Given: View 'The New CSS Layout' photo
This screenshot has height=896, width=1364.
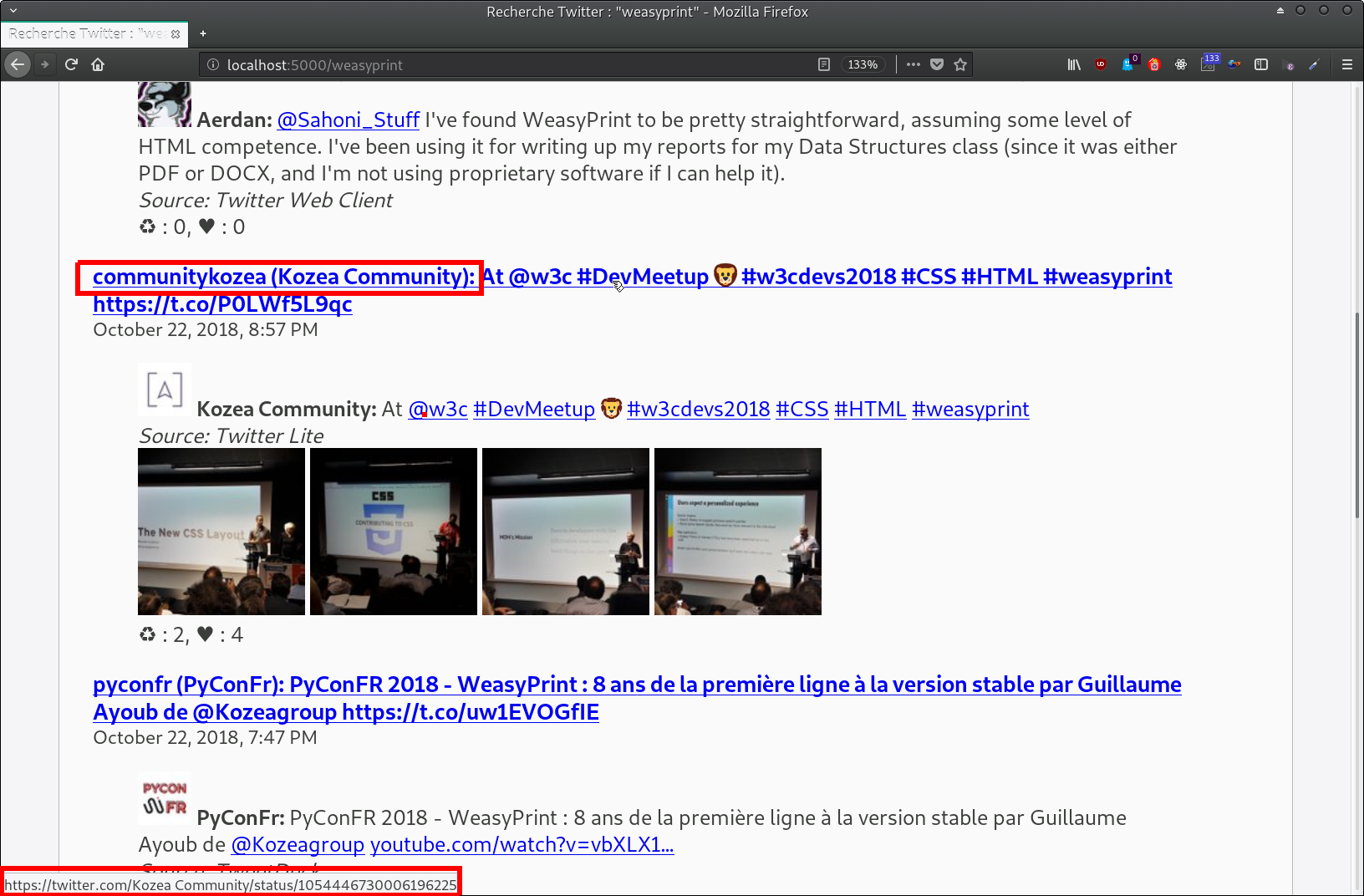Looking at the screenshot, I should [x=221, y=532].
